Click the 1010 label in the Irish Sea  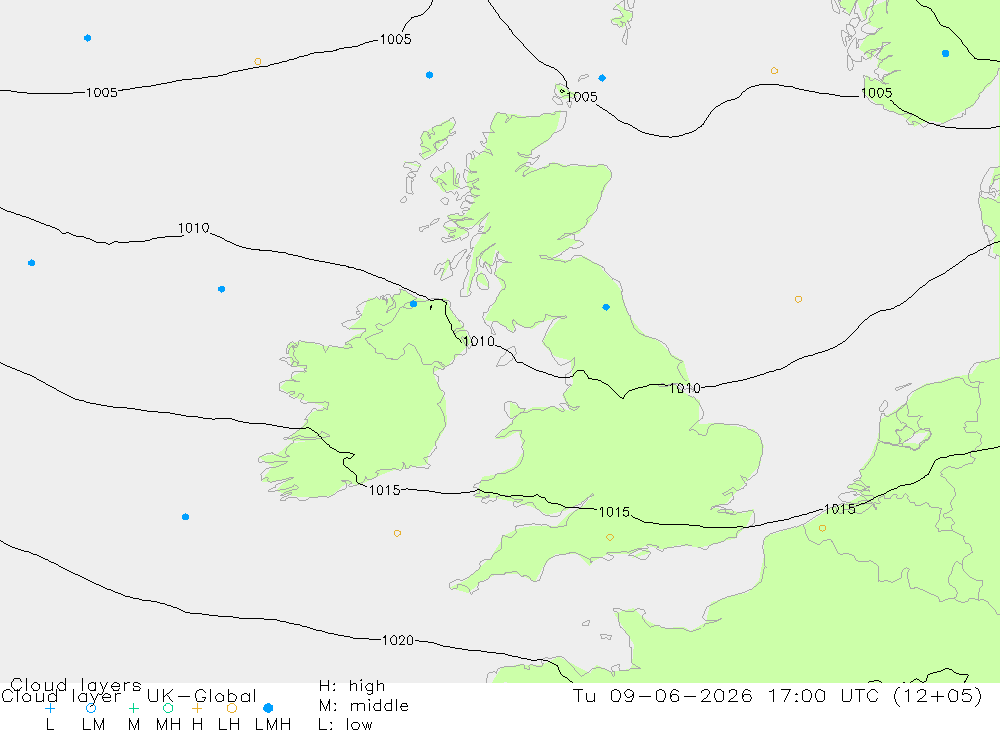coord(478,341)
